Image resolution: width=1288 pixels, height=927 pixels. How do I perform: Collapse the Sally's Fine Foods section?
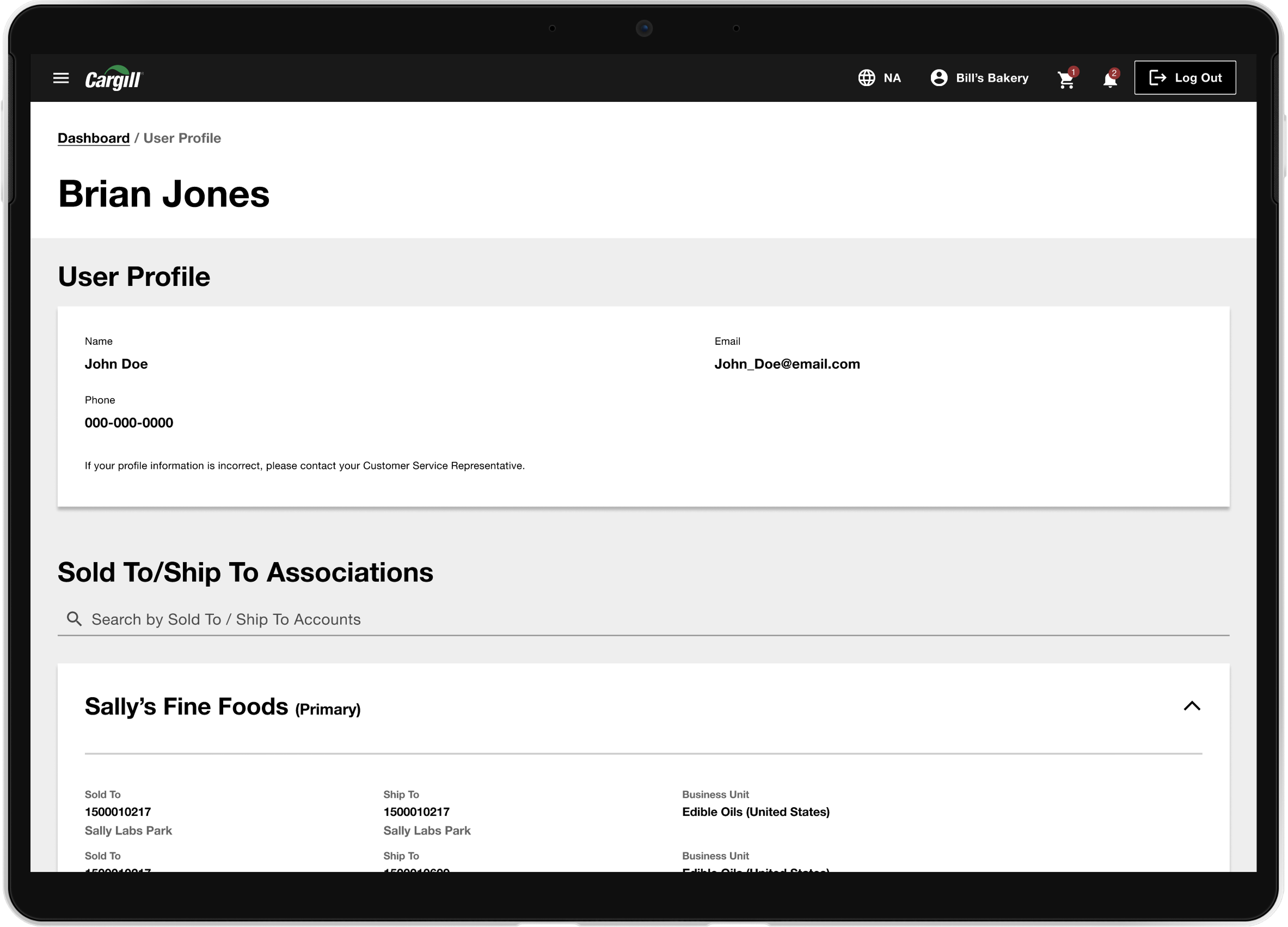tap(1192, 706)
